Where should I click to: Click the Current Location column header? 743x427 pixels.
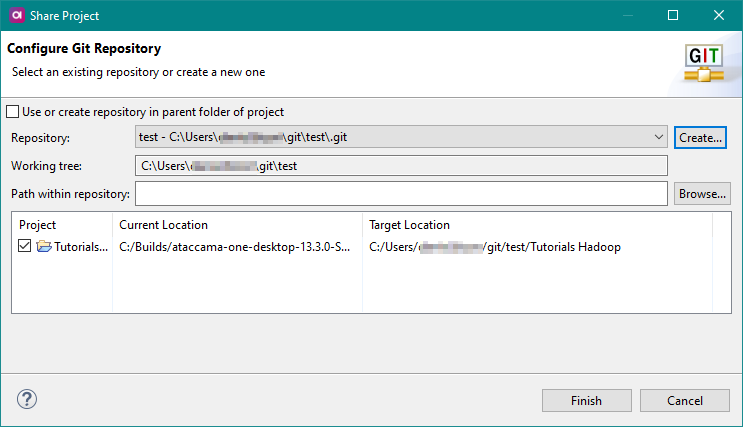[x=164, y=225]
